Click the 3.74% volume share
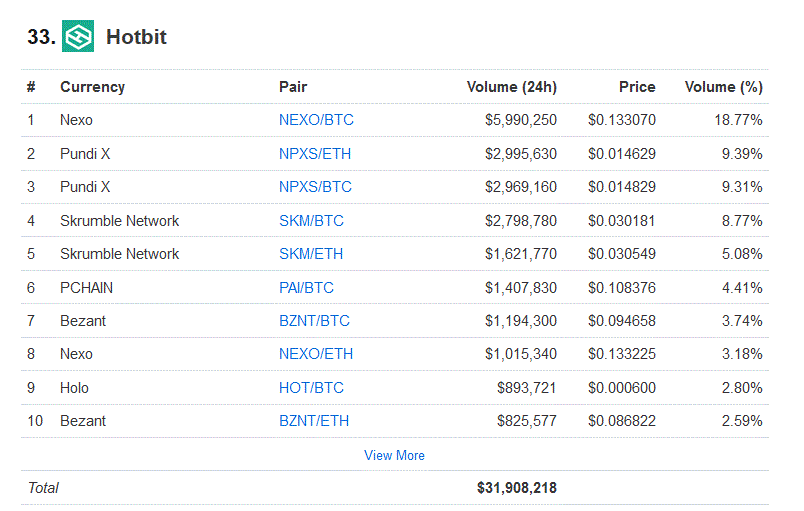This screenshot has width=804, height=511. pos(742,321)
